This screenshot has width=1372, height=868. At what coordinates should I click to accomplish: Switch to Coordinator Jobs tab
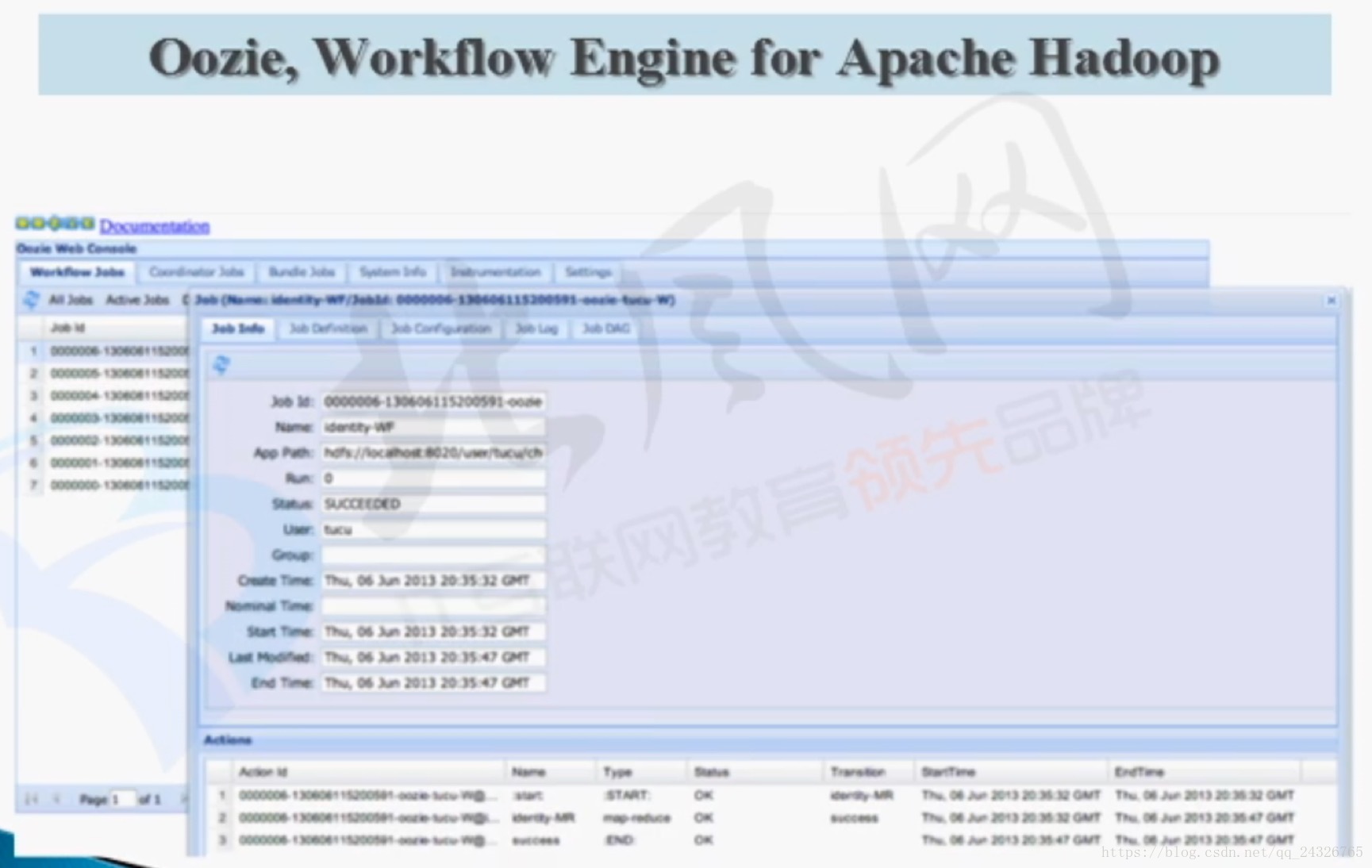pyautogui.click(x=196, y=272)
